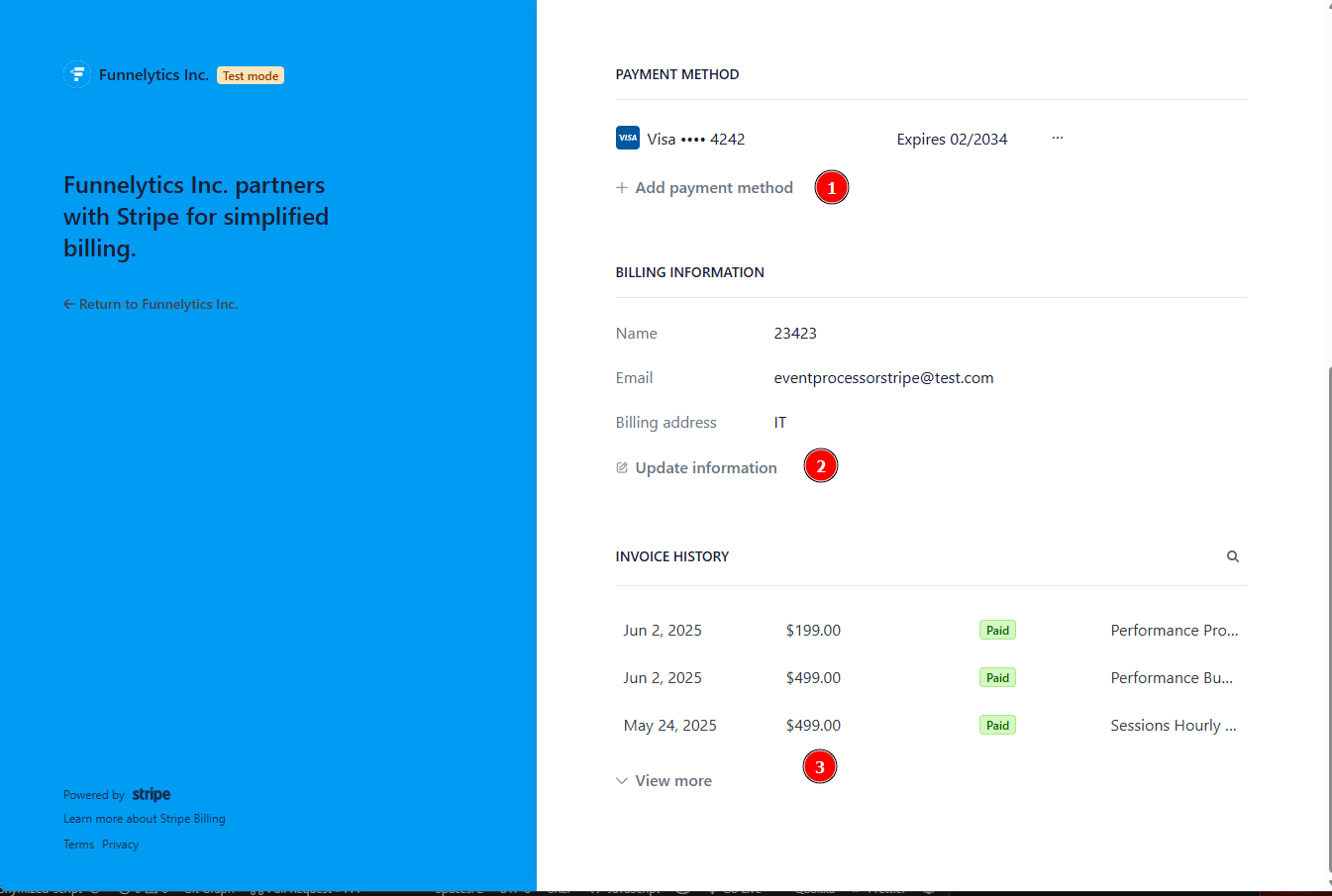Click the Expires 02/2034 text

coord(952,140)
